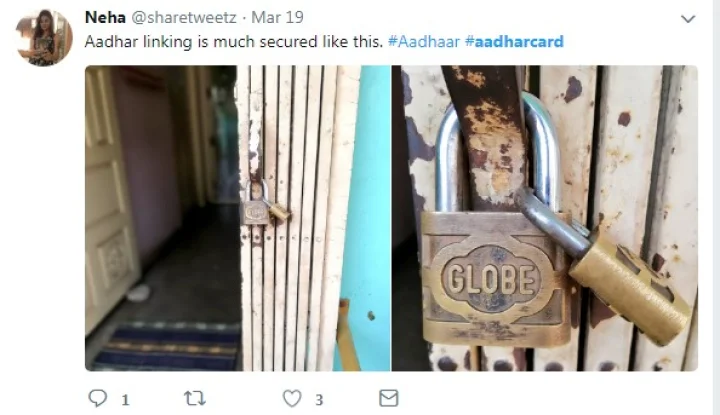Screen dimensions: 720x415
Task: Open left photo of the doorway gate
Action: (x=238, y=218)
